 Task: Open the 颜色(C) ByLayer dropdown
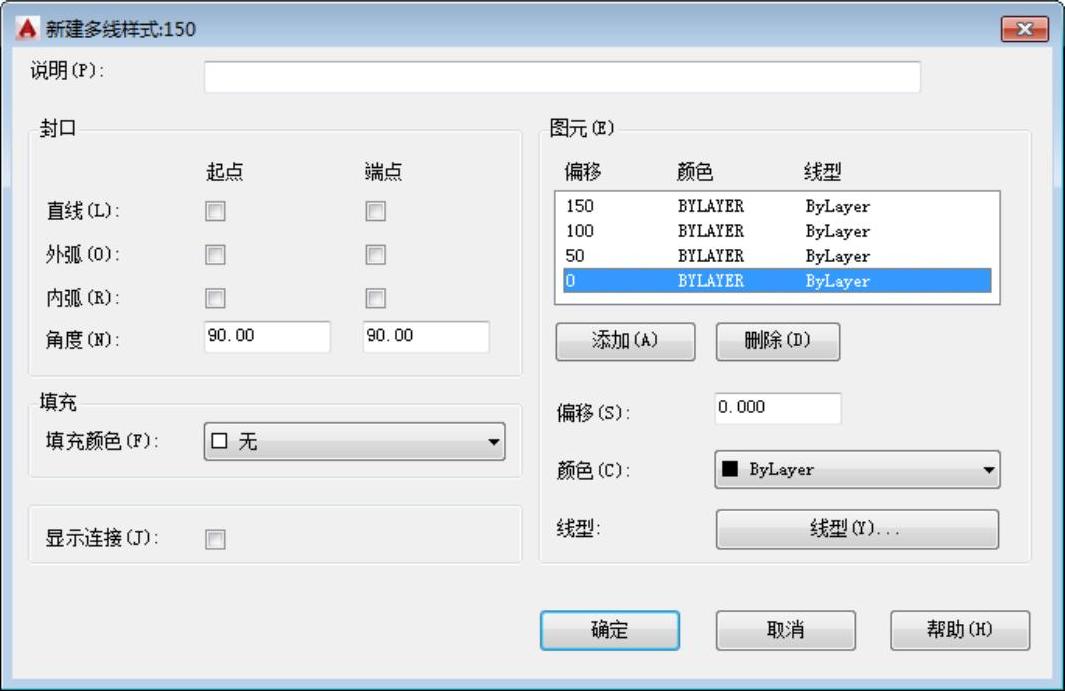857,469
